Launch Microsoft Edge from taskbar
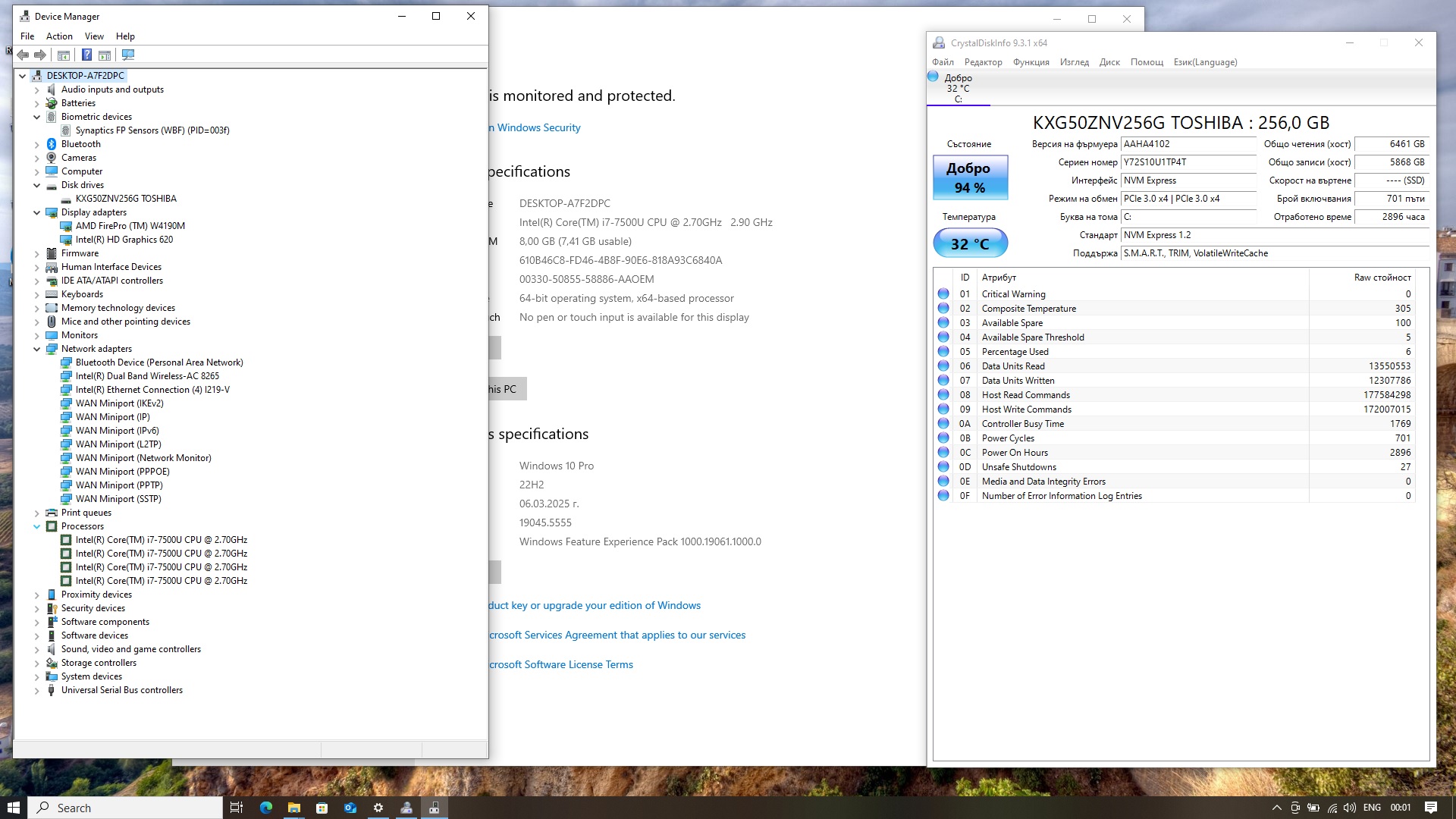1456x819 pixels. (x=265, y=808)
